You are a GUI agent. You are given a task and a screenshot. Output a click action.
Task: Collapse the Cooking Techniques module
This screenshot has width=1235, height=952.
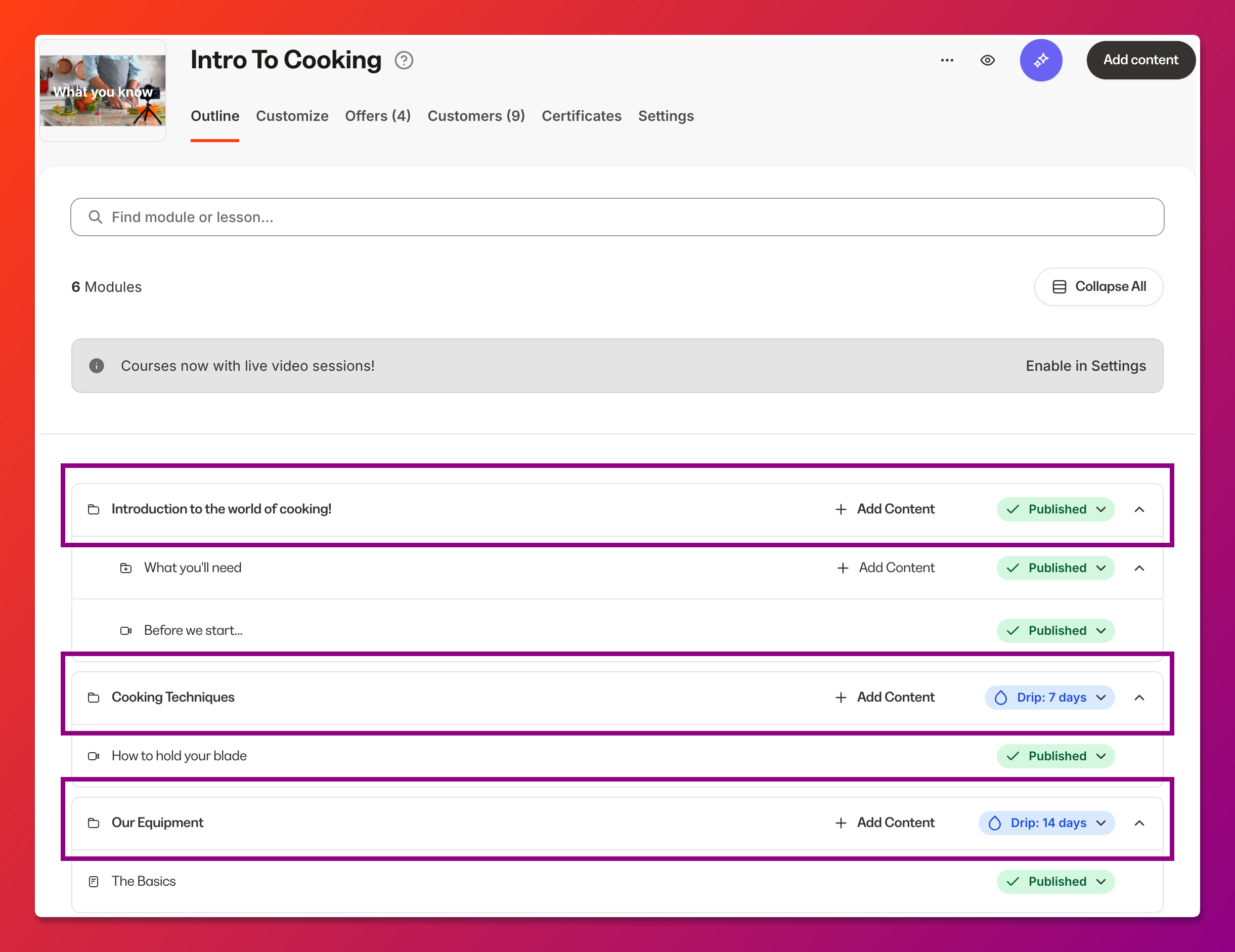pyautogui.click(x=1139, y=698)
